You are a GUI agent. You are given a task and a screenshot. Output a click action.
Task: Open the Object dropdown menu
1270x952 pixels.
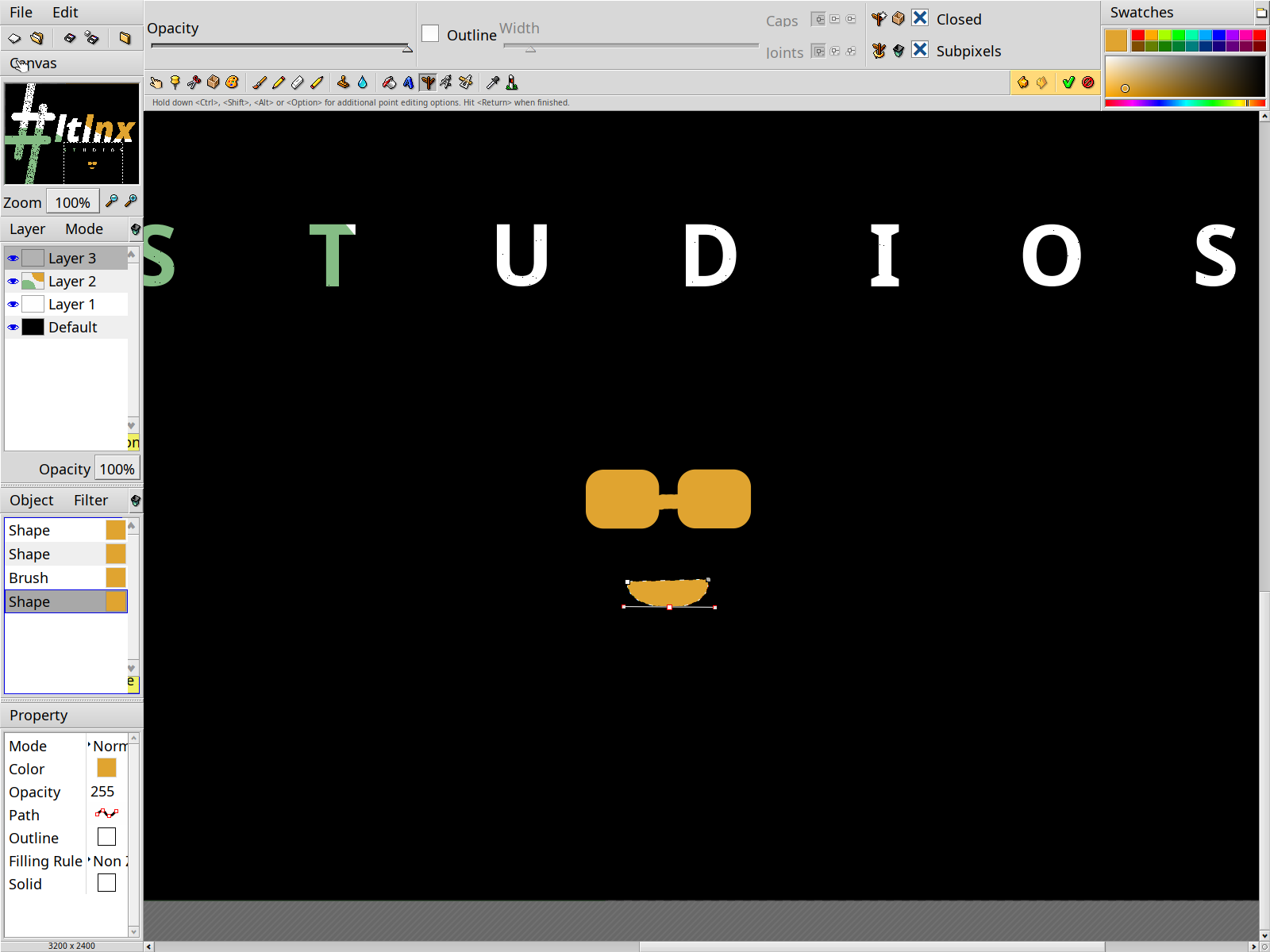click(x=32, y=500)
